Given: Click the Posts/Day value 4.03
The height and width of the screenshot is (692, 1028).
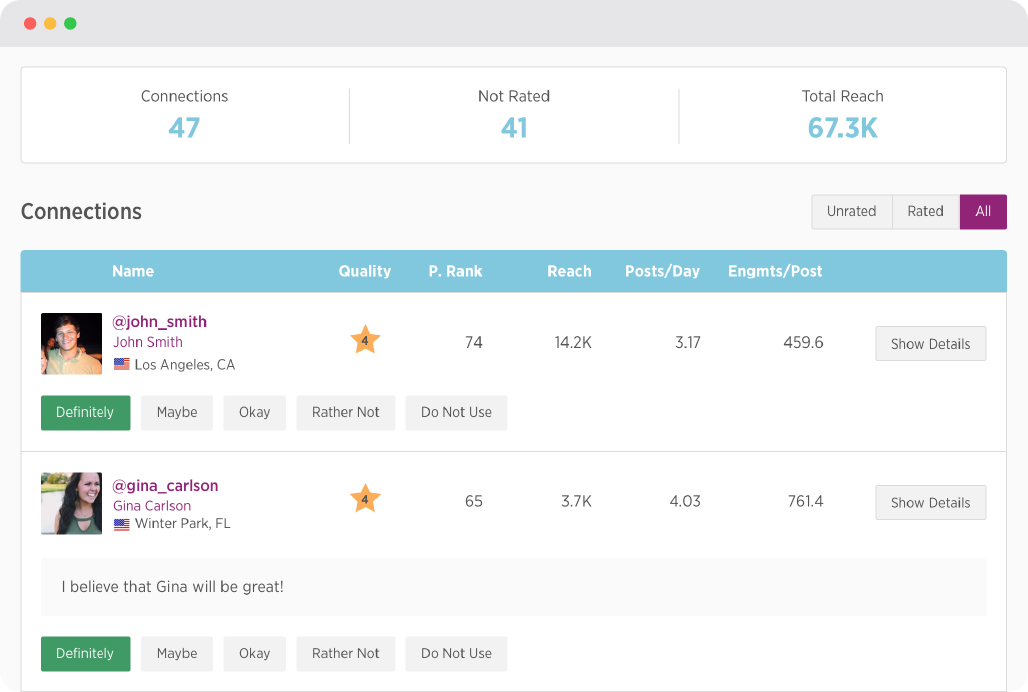Looking at the screenshot, I should tap(685, 501).
